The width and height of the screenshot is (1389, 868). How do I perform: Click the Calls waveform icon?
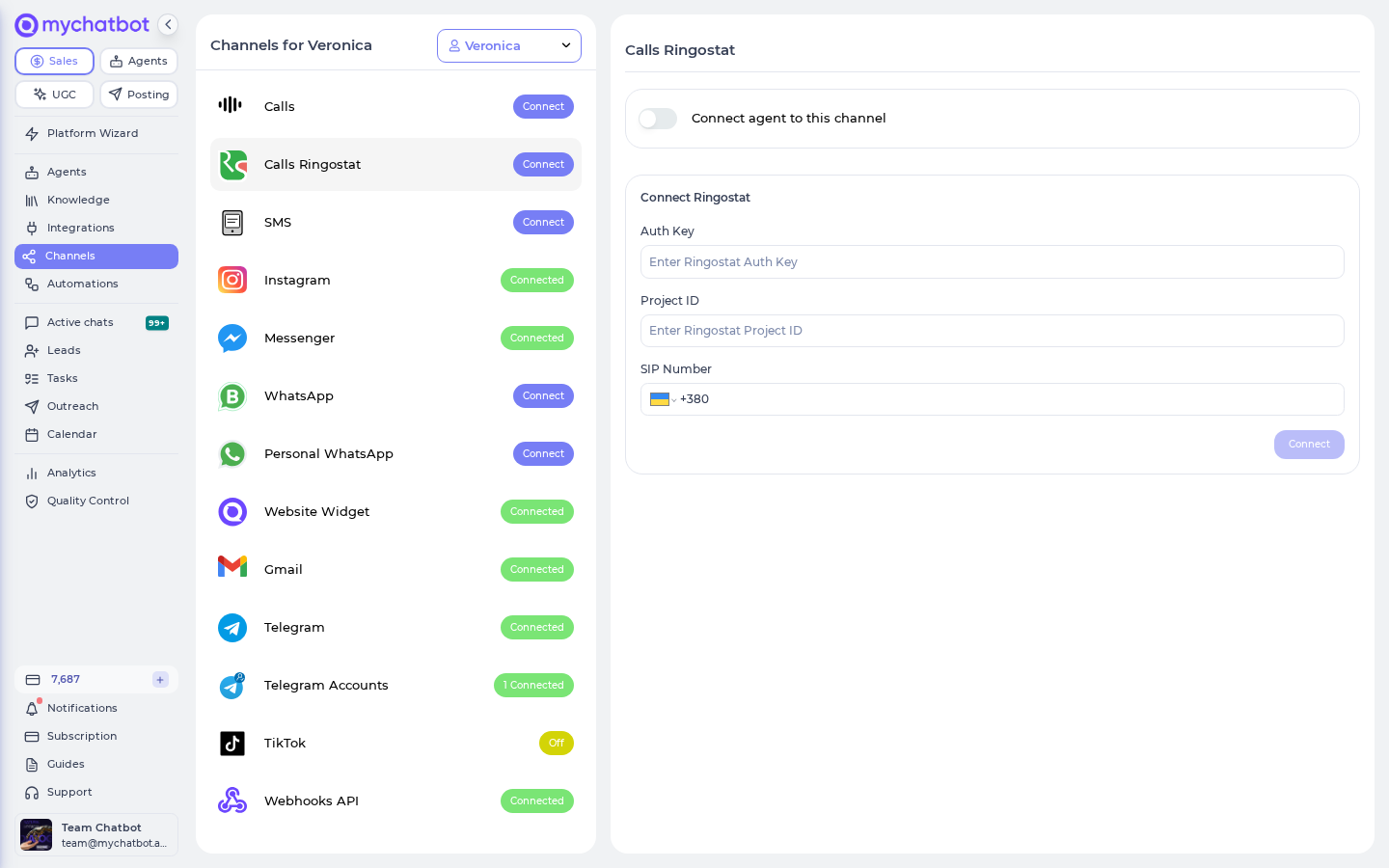click(231, 105)
